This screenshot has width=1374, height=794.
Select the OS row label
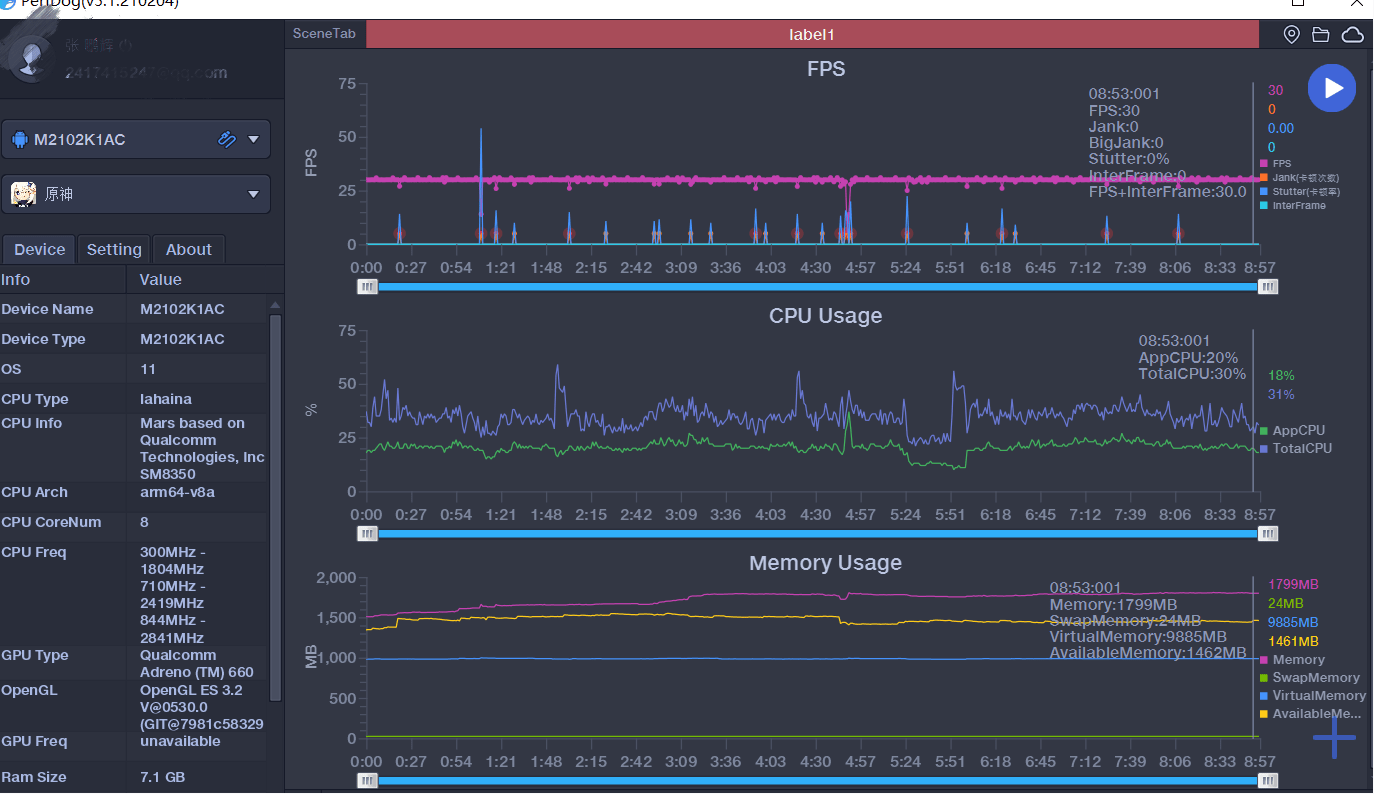coord(11,369)
